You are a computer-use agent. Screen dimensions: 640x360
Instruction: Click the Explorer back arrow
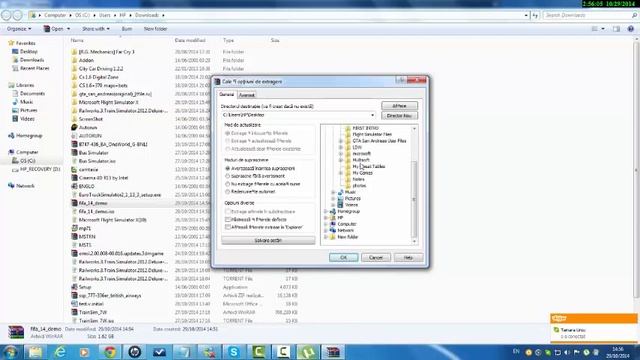[6, 15]
